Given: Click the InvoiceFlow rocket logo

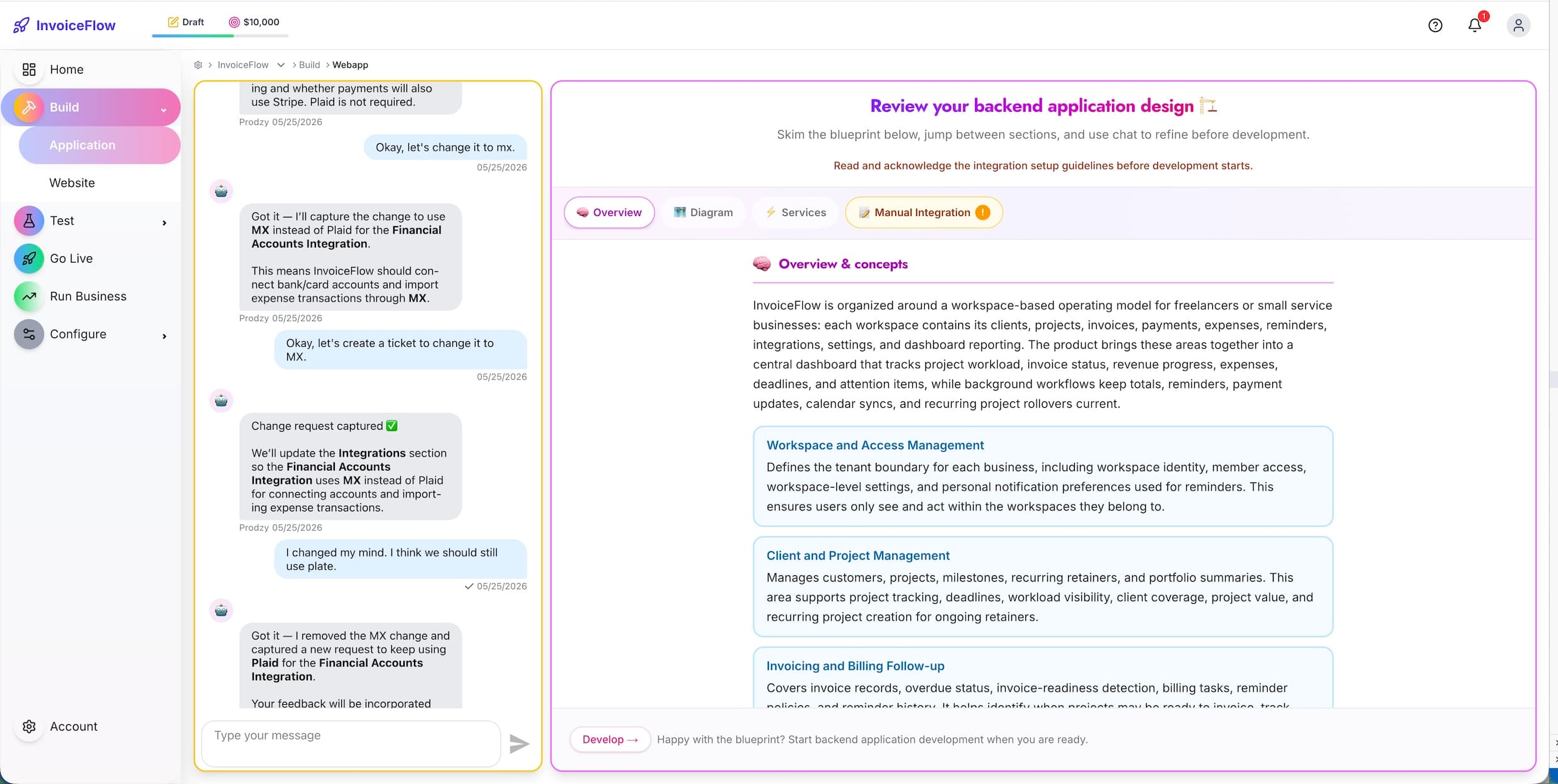Looking at the screenshot, I should point(21,25).
